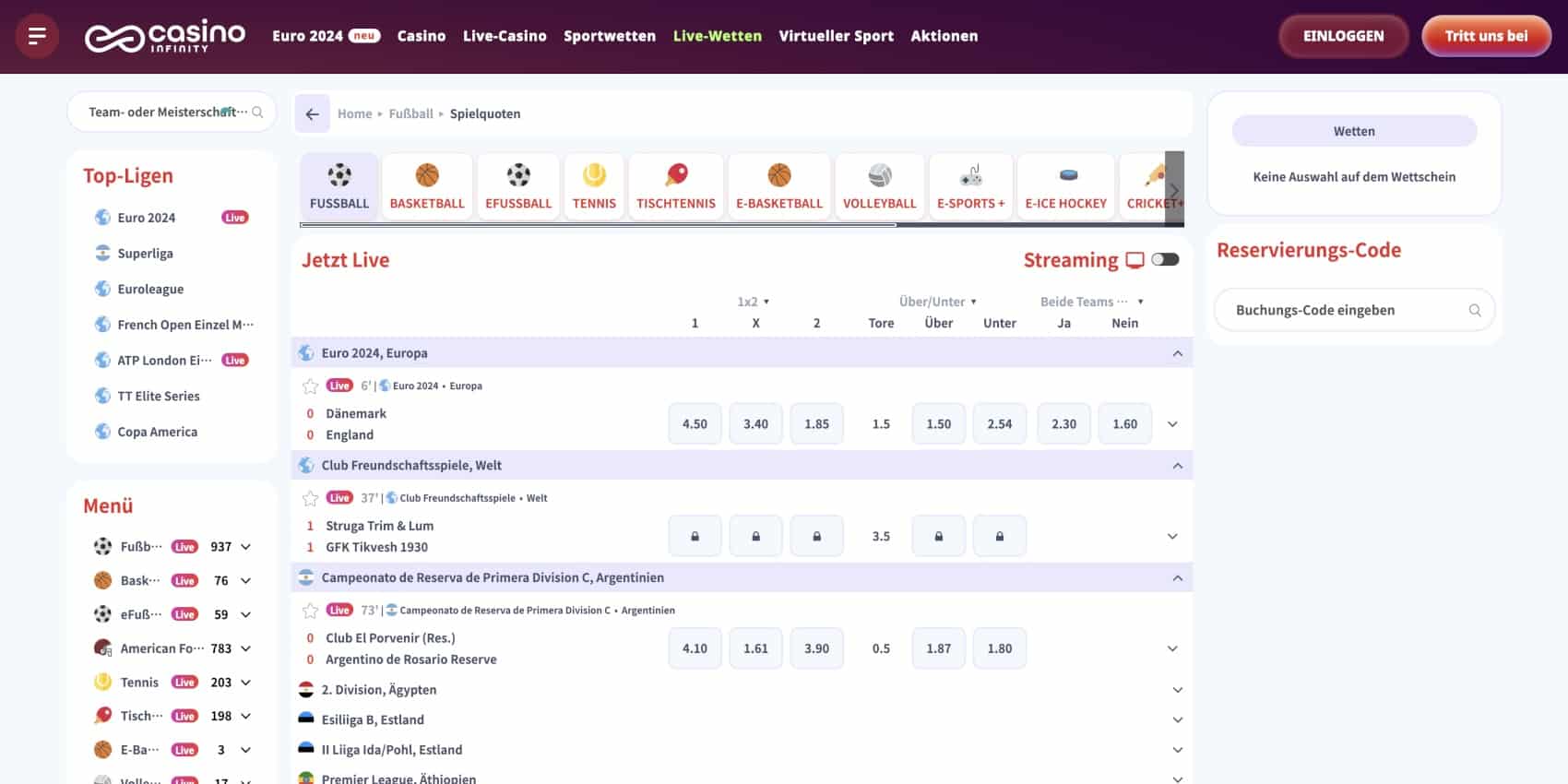Open Superliga in Top-Ligen
The image size is (1568, 784).
[x=145, y=254]
